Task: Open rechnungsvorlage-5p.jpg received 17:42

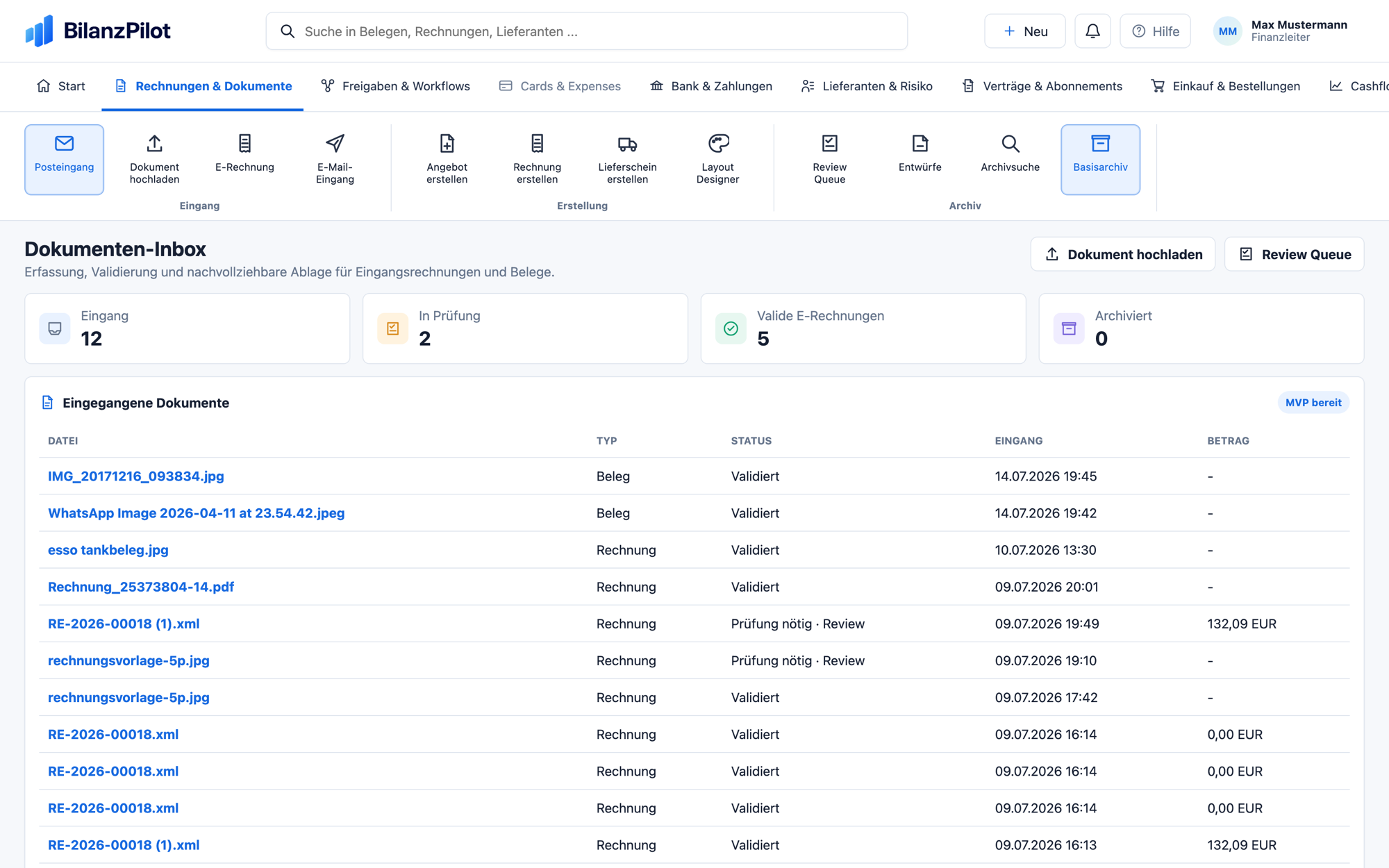Action: (128, 697)
